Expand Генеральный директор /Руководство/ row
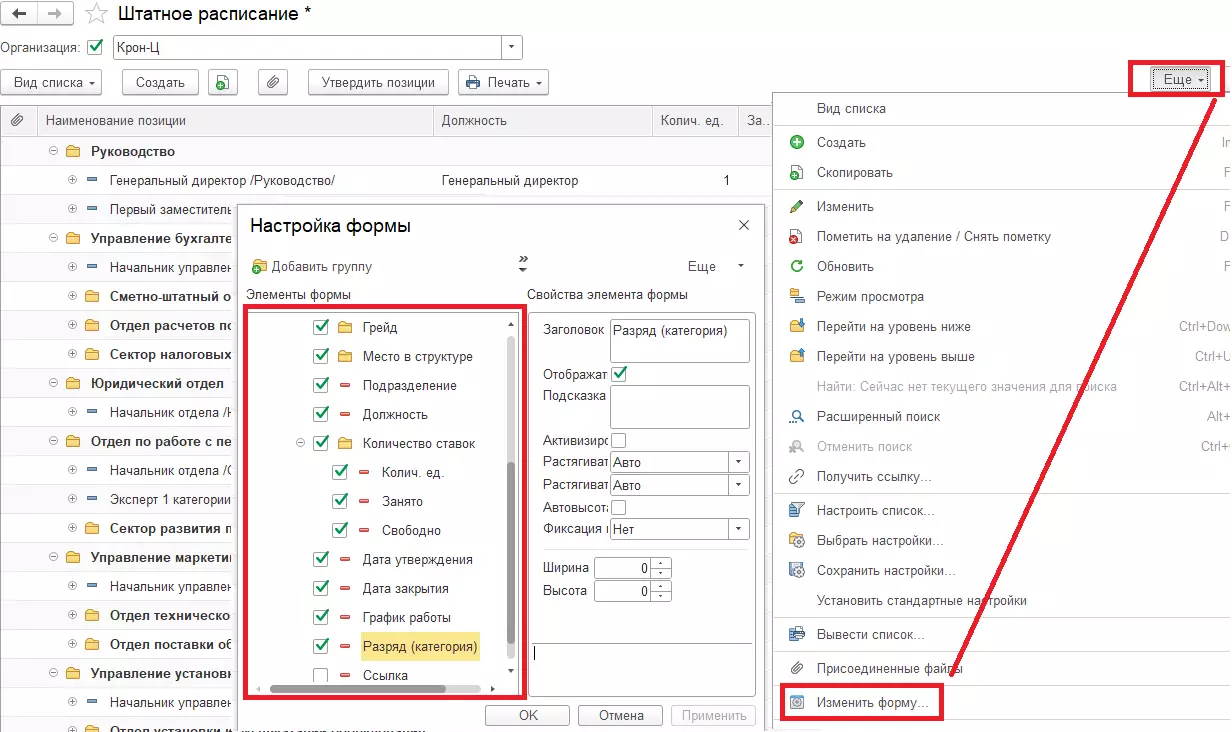 (x=72, y=181)
